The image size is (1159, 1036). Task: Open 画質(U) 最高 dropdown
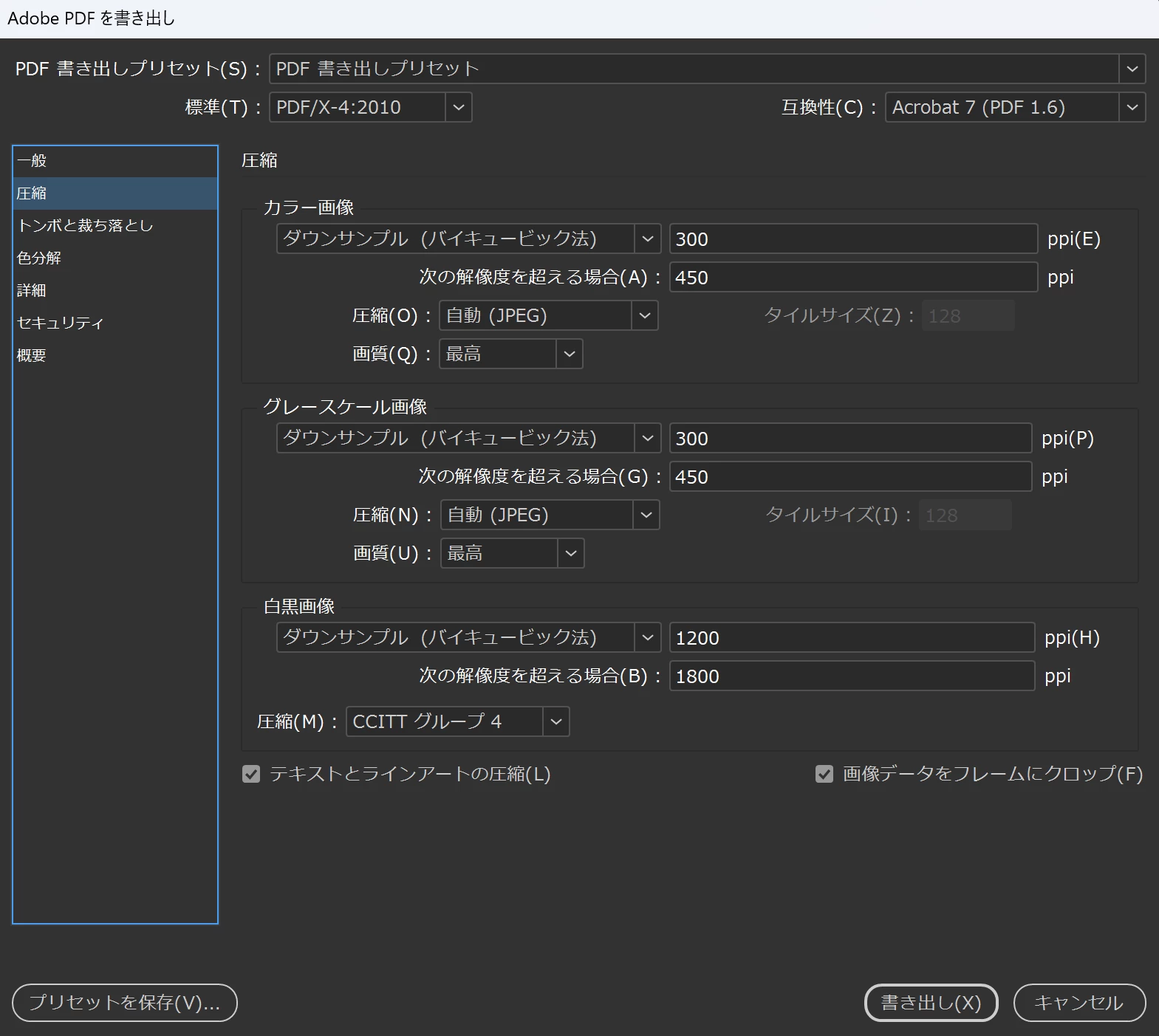(x=512, y=553)
